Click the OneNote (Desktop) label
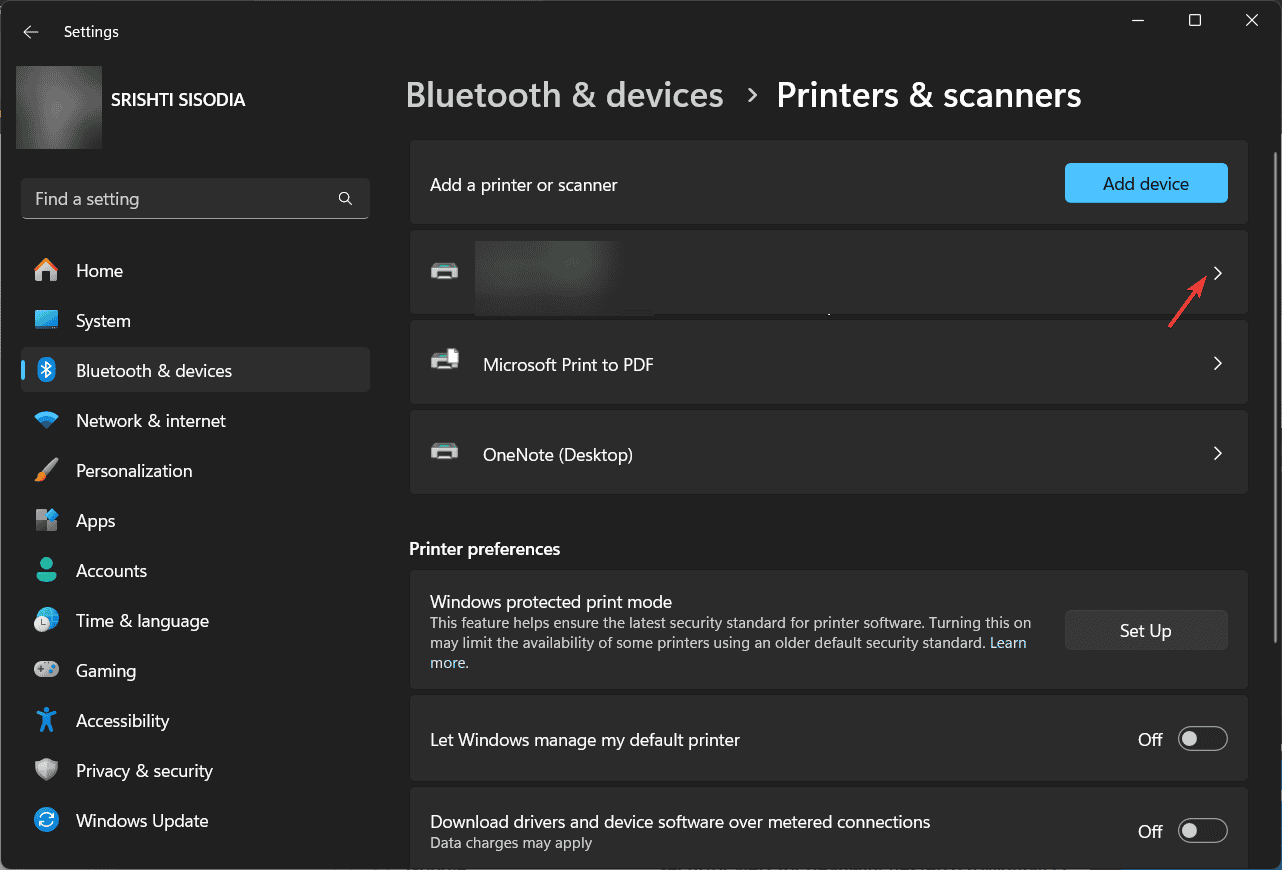Viewport: 1282px width, 870px height. pyautogui.click(x=558, y=455)
